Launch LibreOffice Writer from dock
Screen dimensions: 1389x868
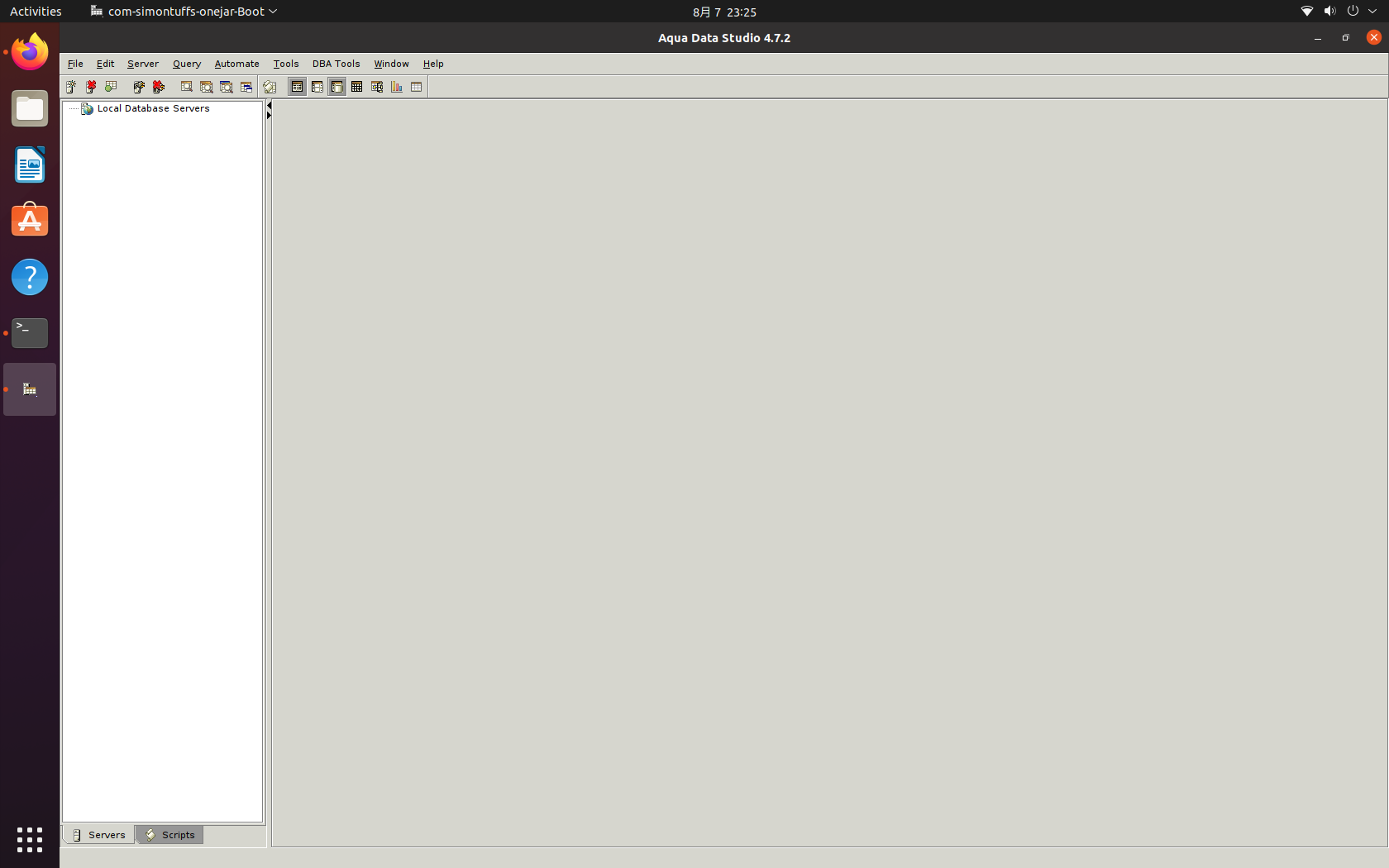(30, 165)
